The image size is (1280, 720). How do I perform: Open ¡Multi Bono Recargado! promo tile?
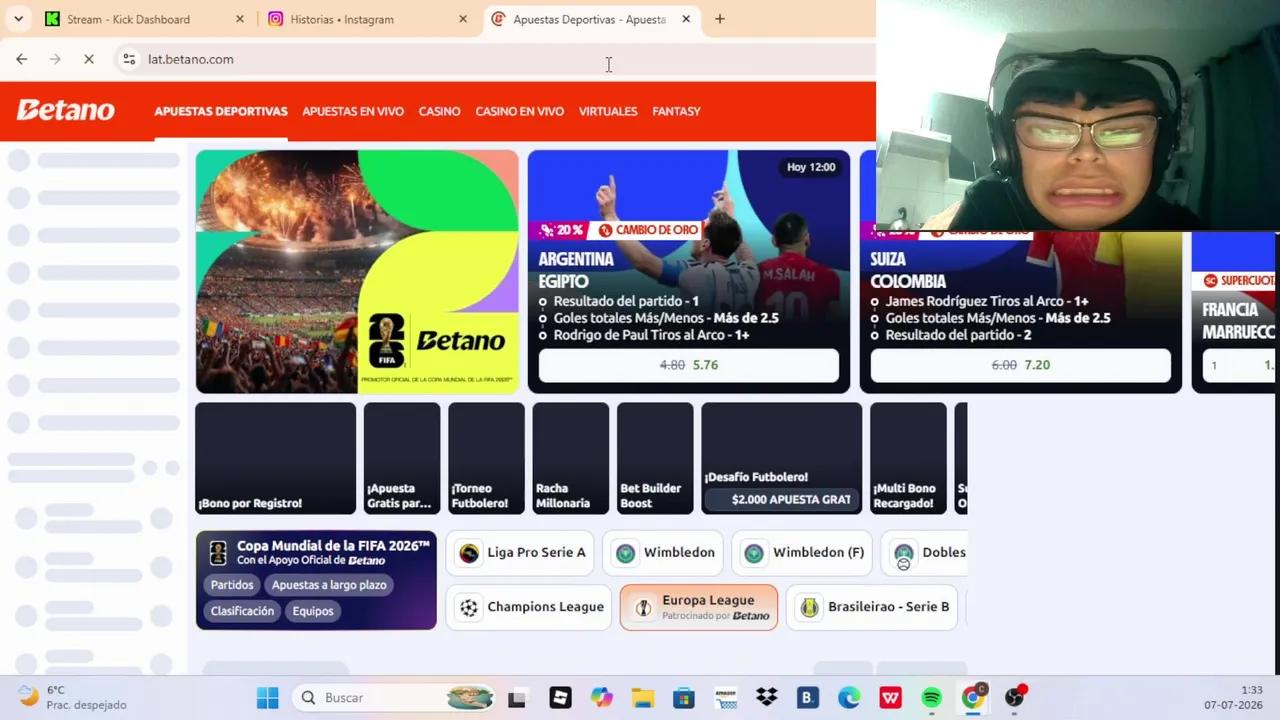point(908,458)
